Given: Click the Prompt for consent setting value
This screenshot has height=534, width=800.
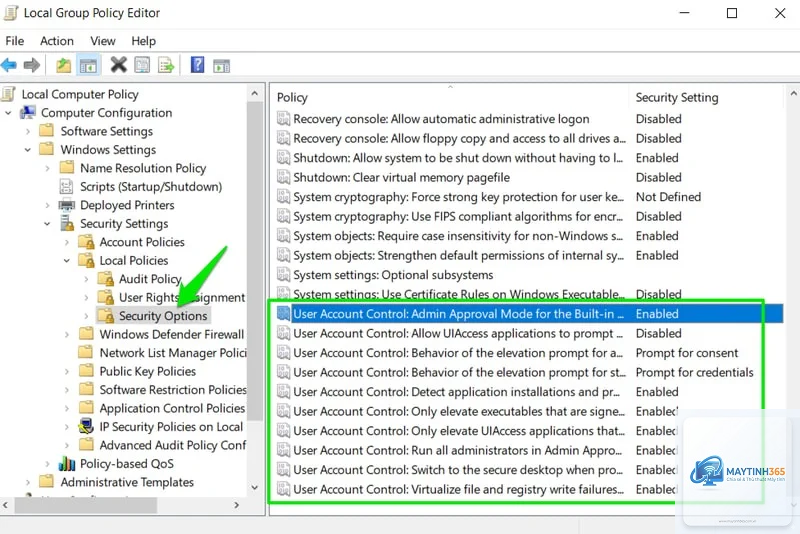Looking at the screenshot, I should coord(687,353).
